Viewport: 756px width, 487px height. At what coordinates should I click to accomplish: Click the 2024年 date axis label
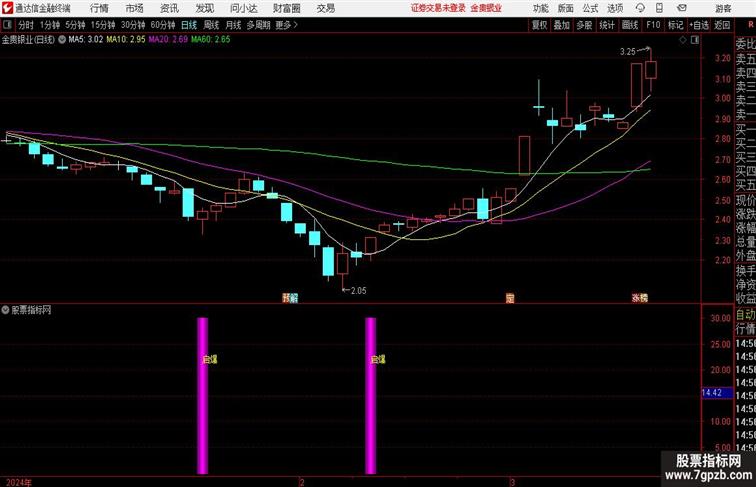19,482
